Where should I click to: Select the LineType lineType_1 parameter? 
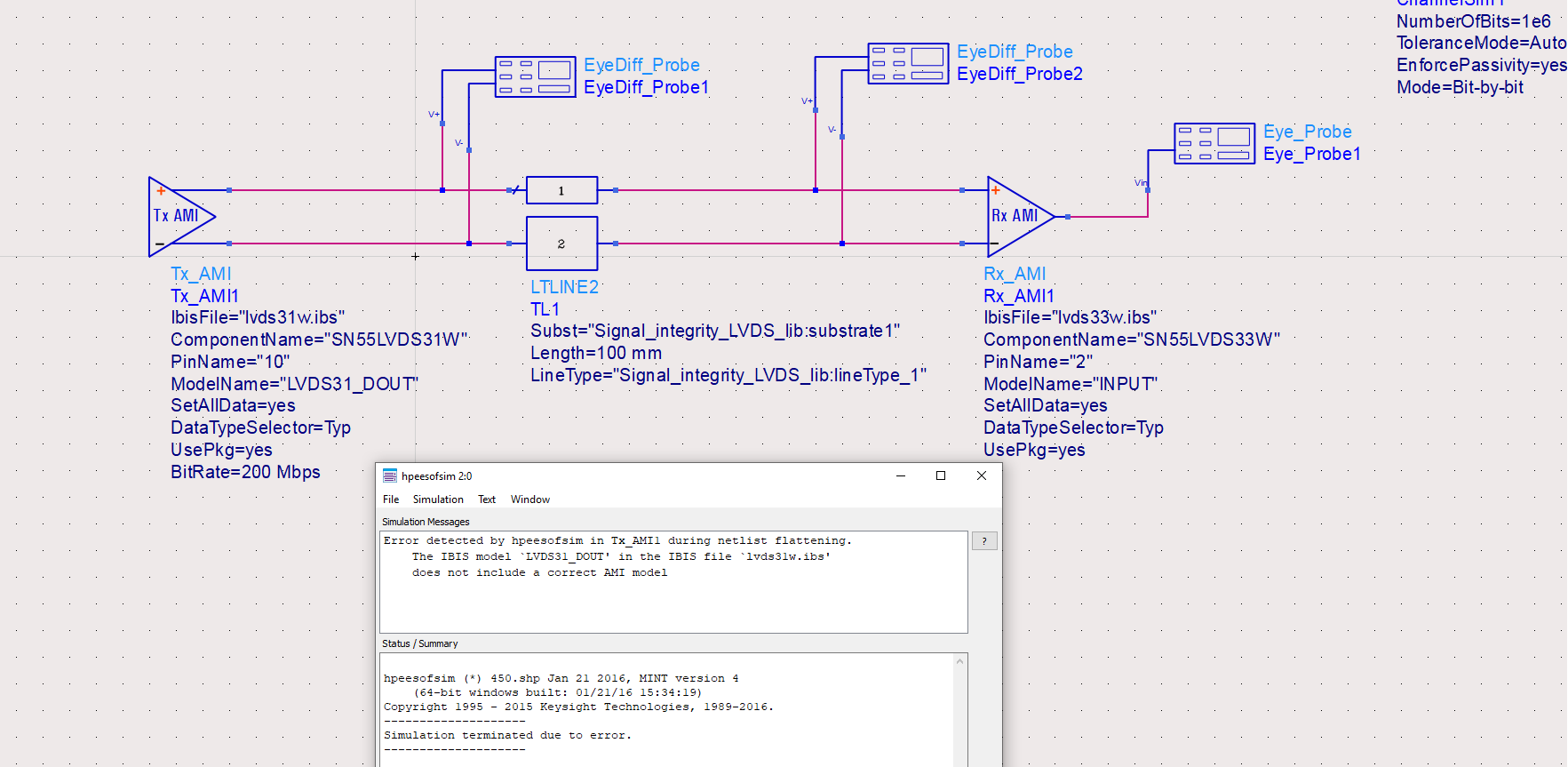point(728,375)
